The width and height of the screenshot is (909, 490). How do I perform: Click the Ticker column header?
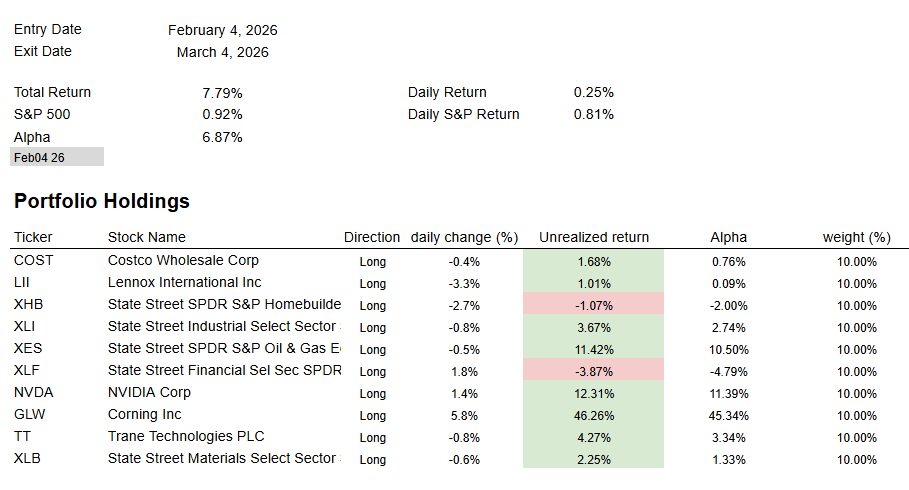pos(33,237)
